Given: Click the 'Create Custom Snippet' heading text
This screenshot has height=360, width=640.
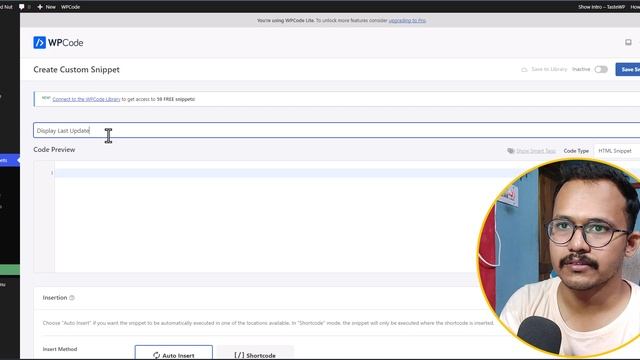Looking at the screenshot, I should [76, 69].
